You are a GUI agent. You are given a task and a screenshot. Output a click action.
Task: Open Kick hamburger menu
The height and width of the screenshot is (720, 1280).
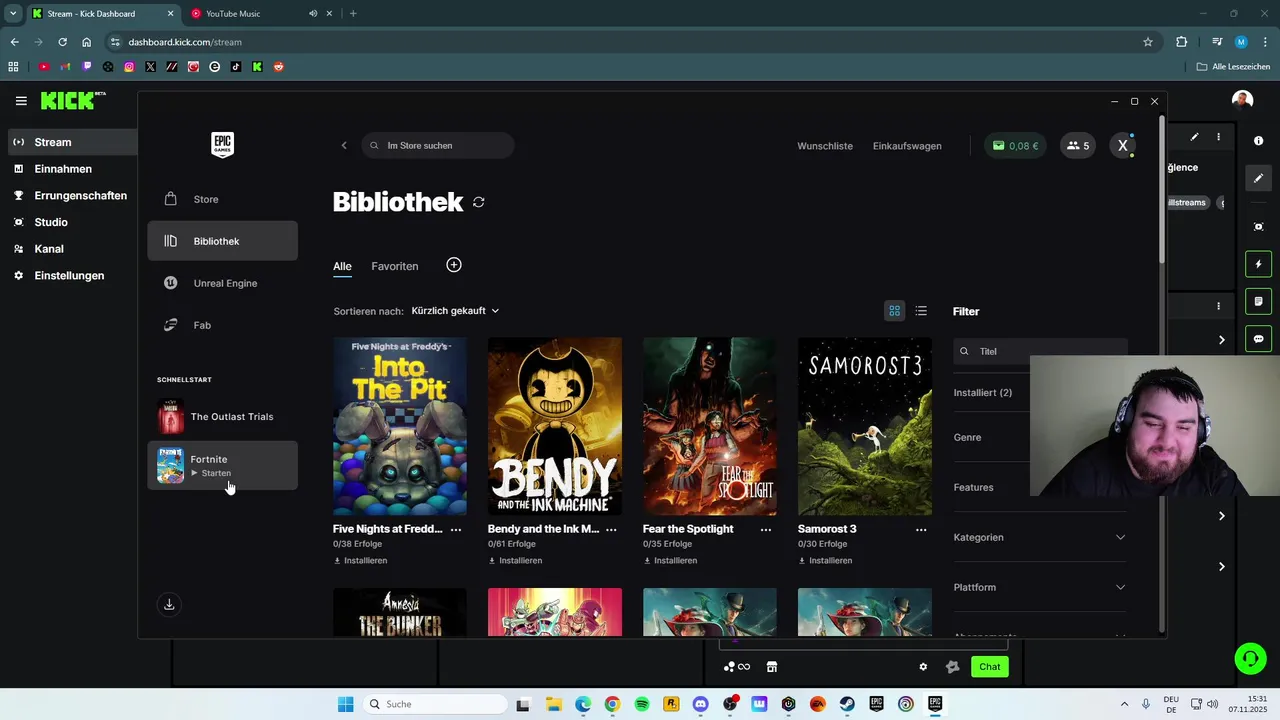click(x=21, y=101)
